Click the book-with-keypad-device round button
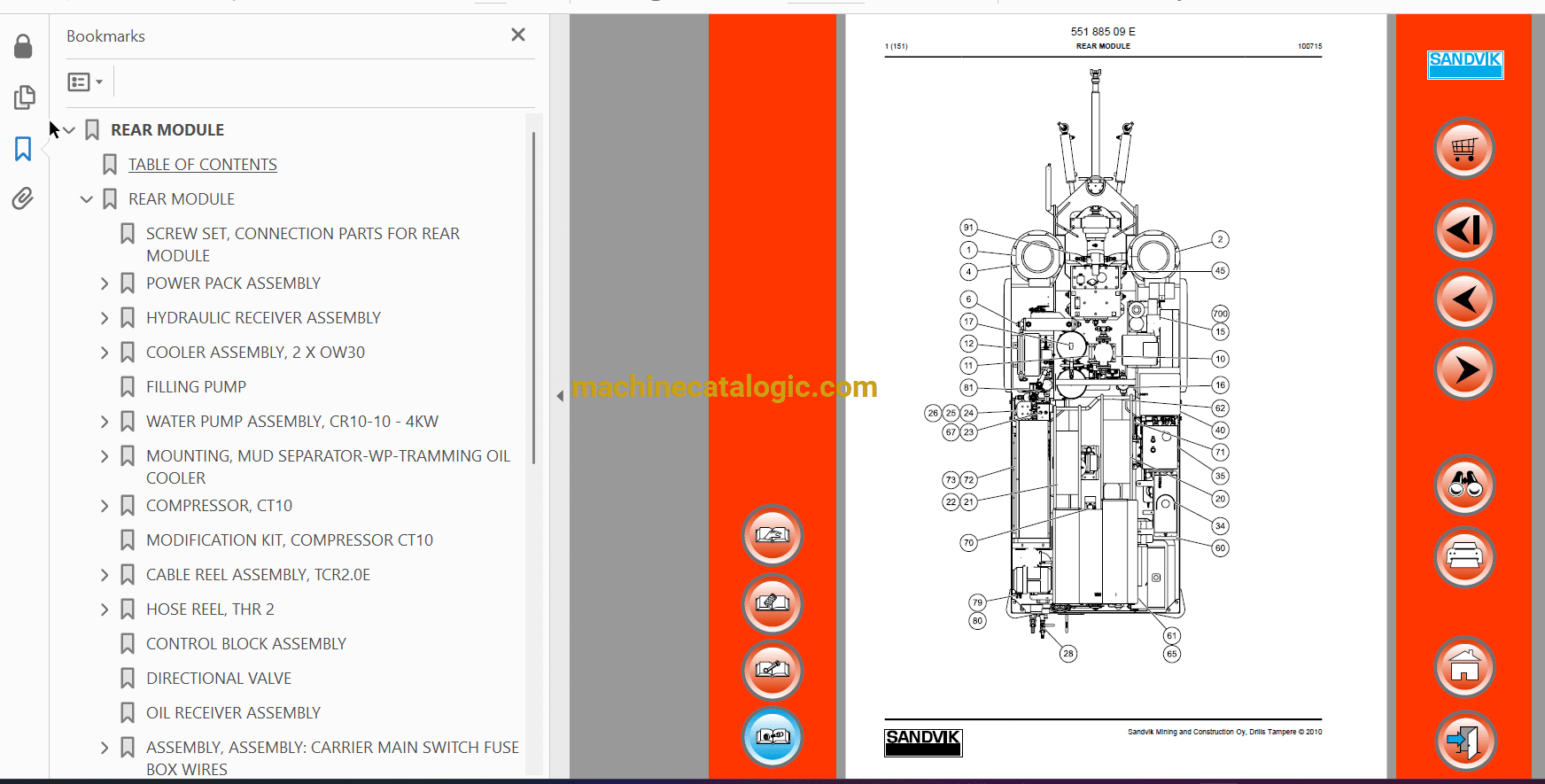 (x=772, y=603)
